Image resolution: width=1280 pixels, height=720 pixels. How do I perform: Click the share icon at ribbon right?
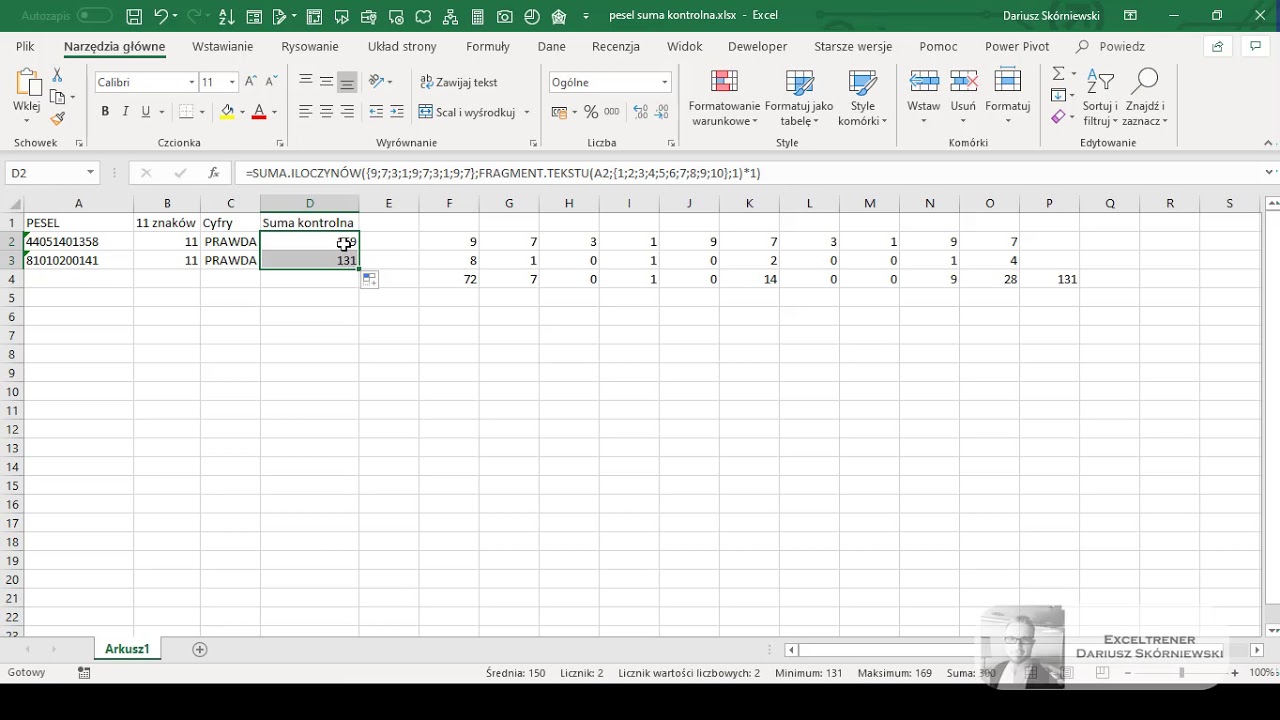1217,46
